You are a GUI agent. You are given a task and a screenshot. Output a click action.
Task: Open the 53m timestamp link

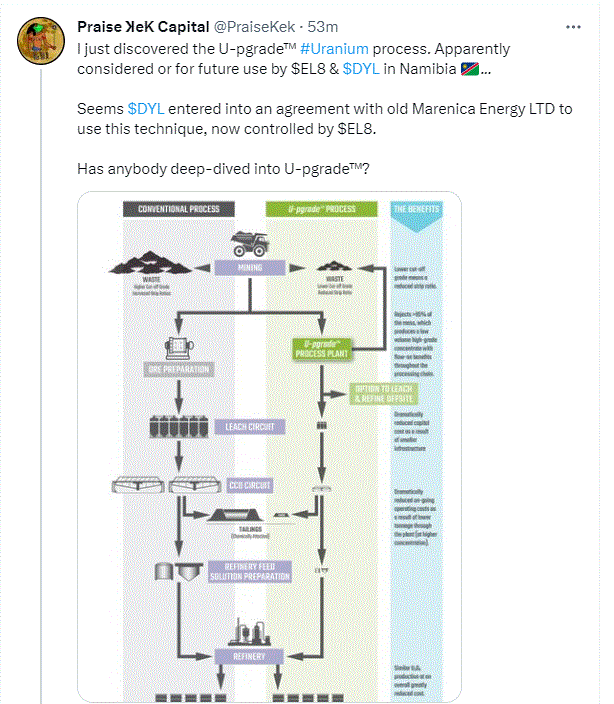322,27
